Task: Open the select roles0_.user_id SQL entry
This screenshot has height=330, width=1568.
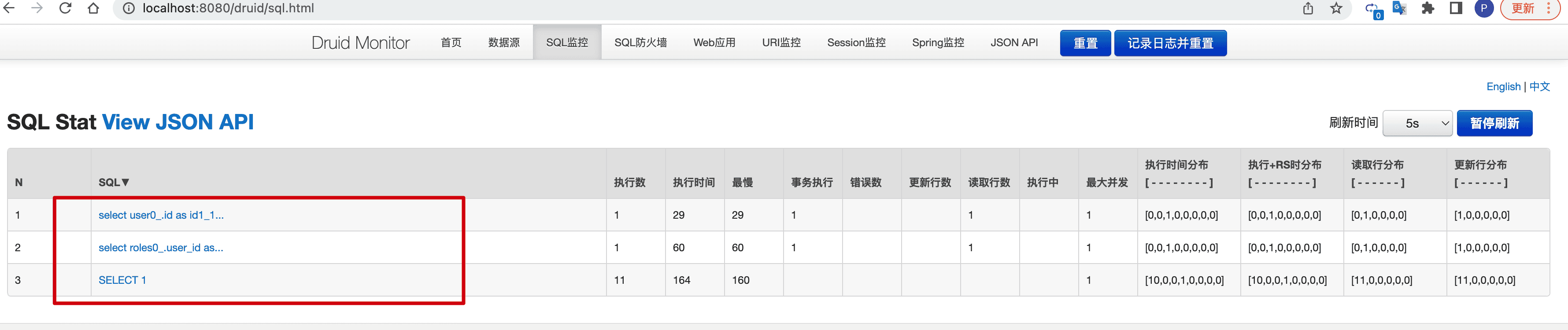Action: (x=161, y=248)
